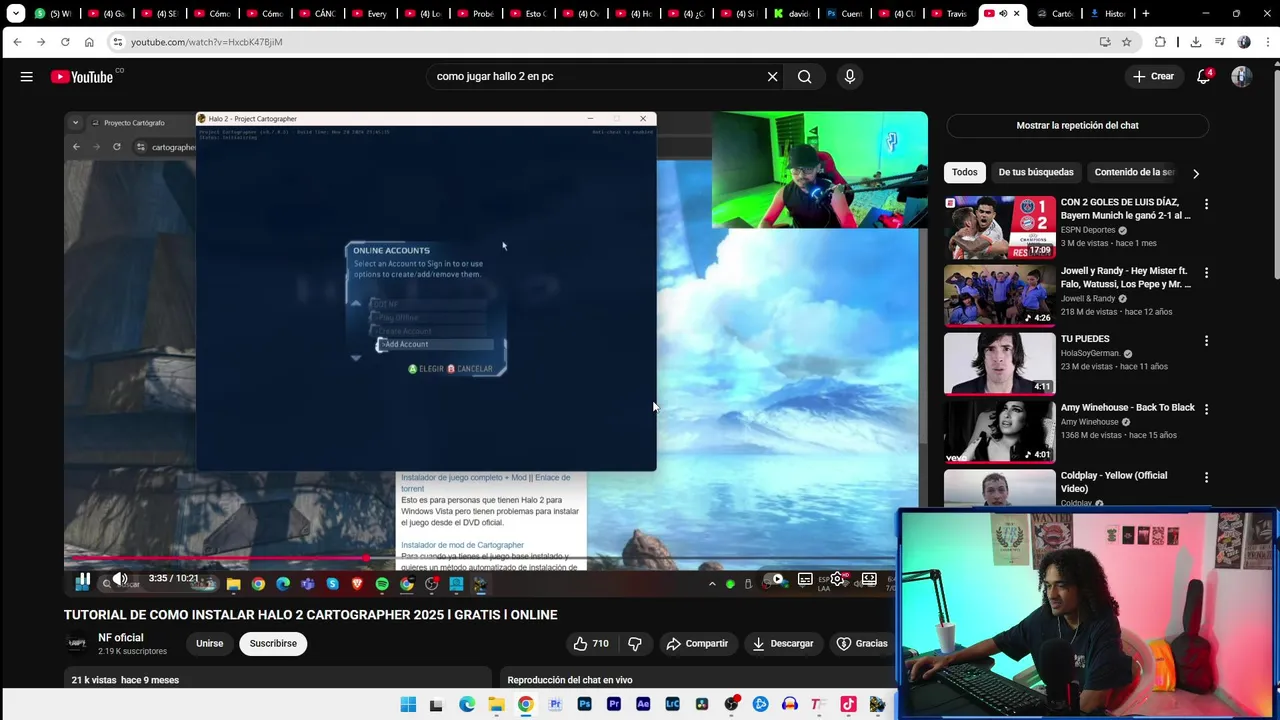Subscribe using the Suscribirse button

(x=273, y=644)
